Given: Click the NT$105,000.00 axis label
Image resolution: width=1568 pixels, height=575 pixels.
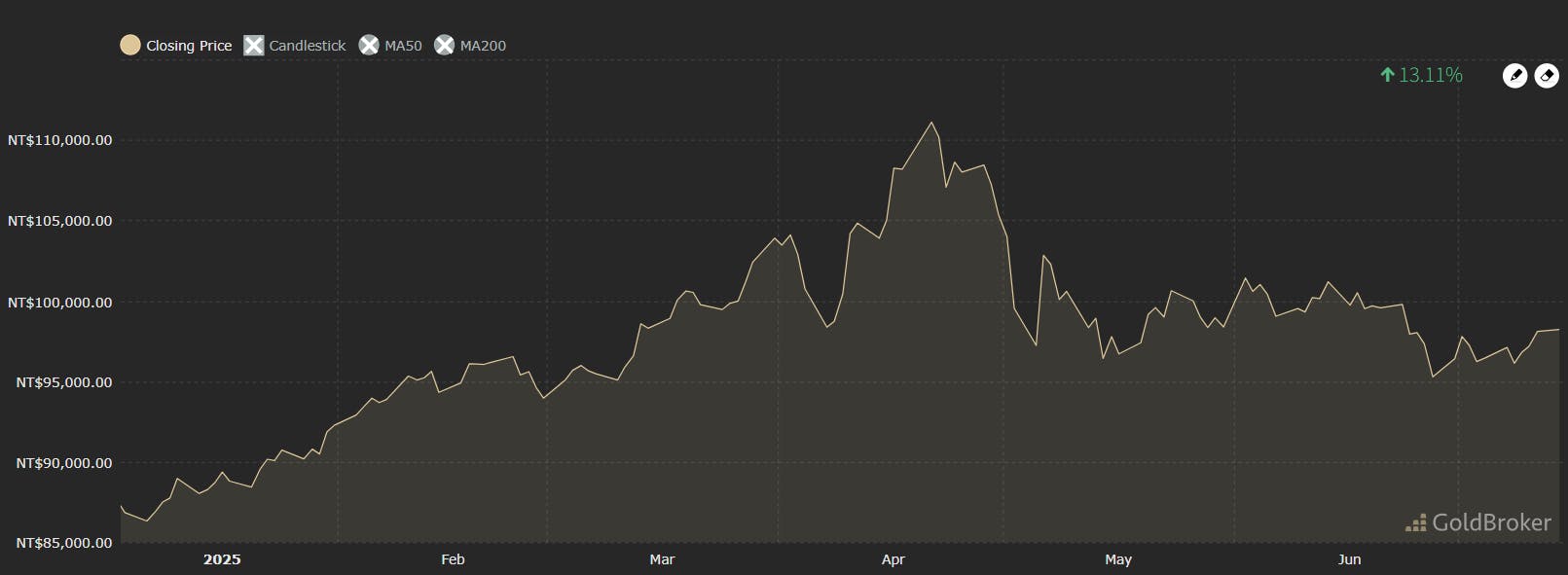Looking at the screenshot, I should tap(59, 221).
